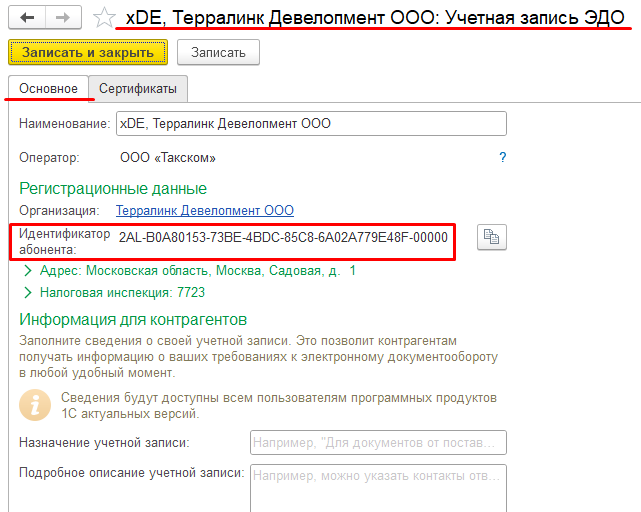
Task: Click the Оператор: label
Action: pos(49,157)
